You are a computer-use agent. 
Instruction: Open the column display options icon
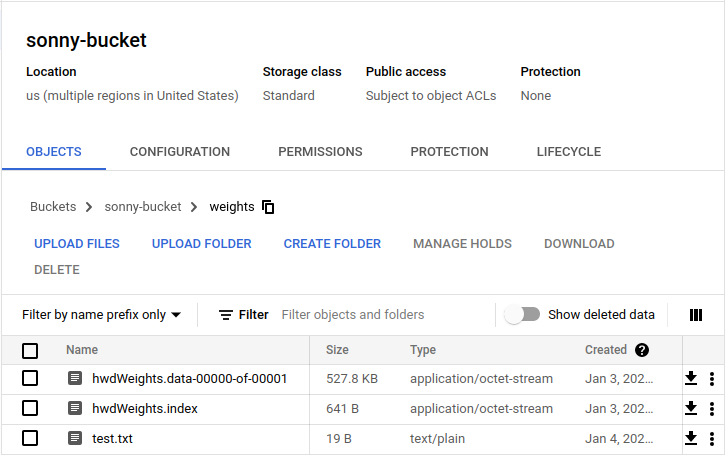click(x=696, y=315)
